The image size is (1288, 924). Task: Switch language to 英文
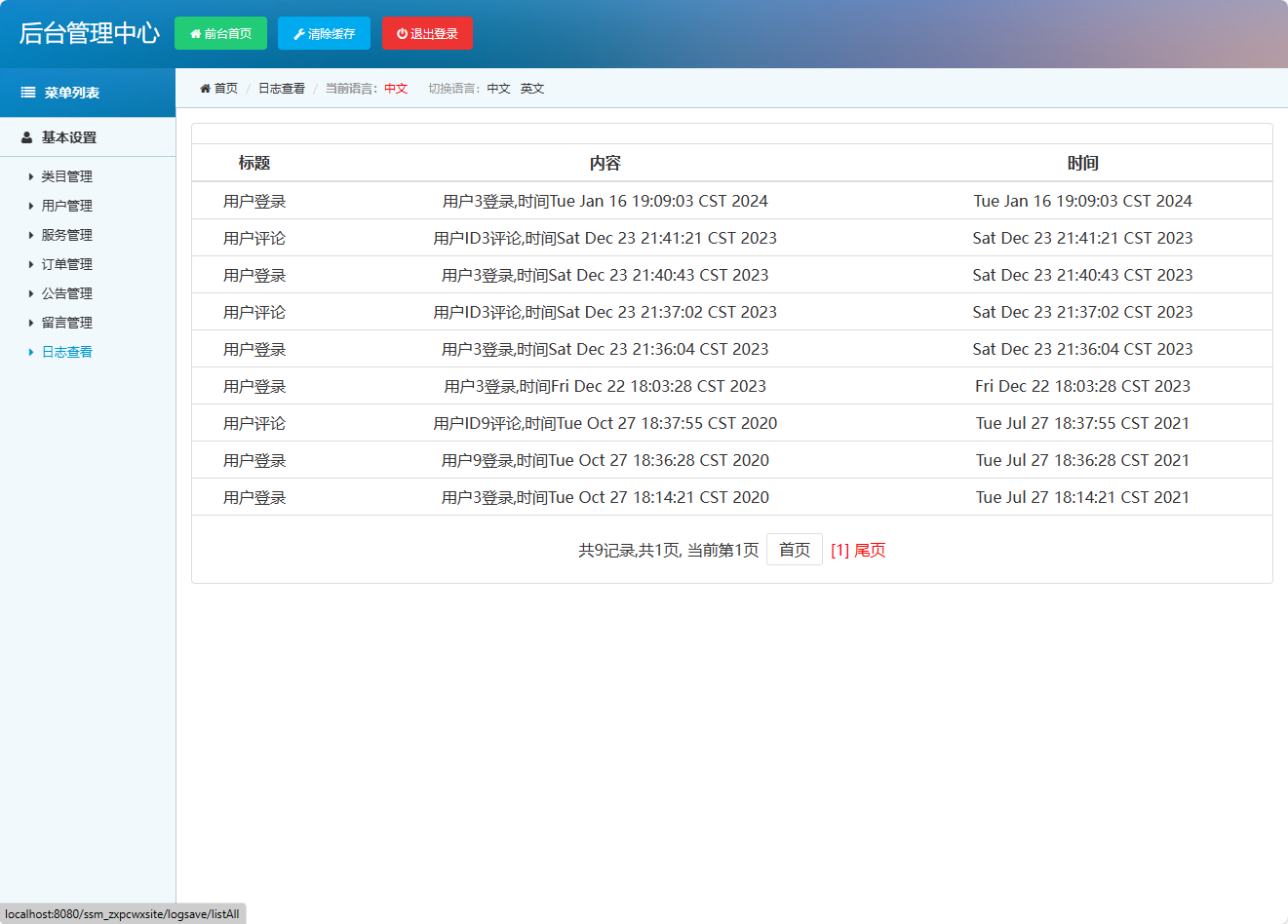click(x=531, y=88)
